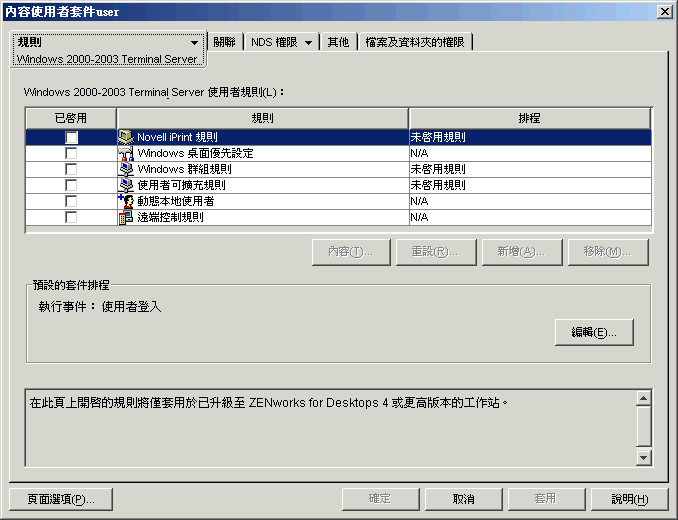Select the 規則 tab

(107, 49)
